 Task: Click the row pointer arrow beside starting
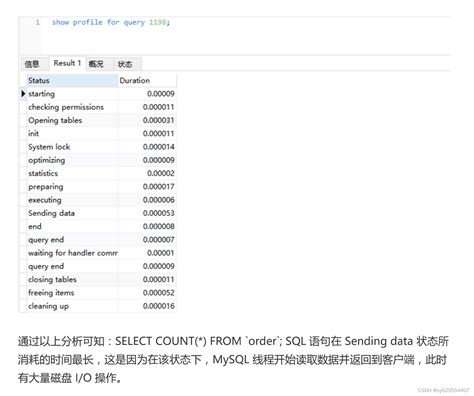click(23, 94)
